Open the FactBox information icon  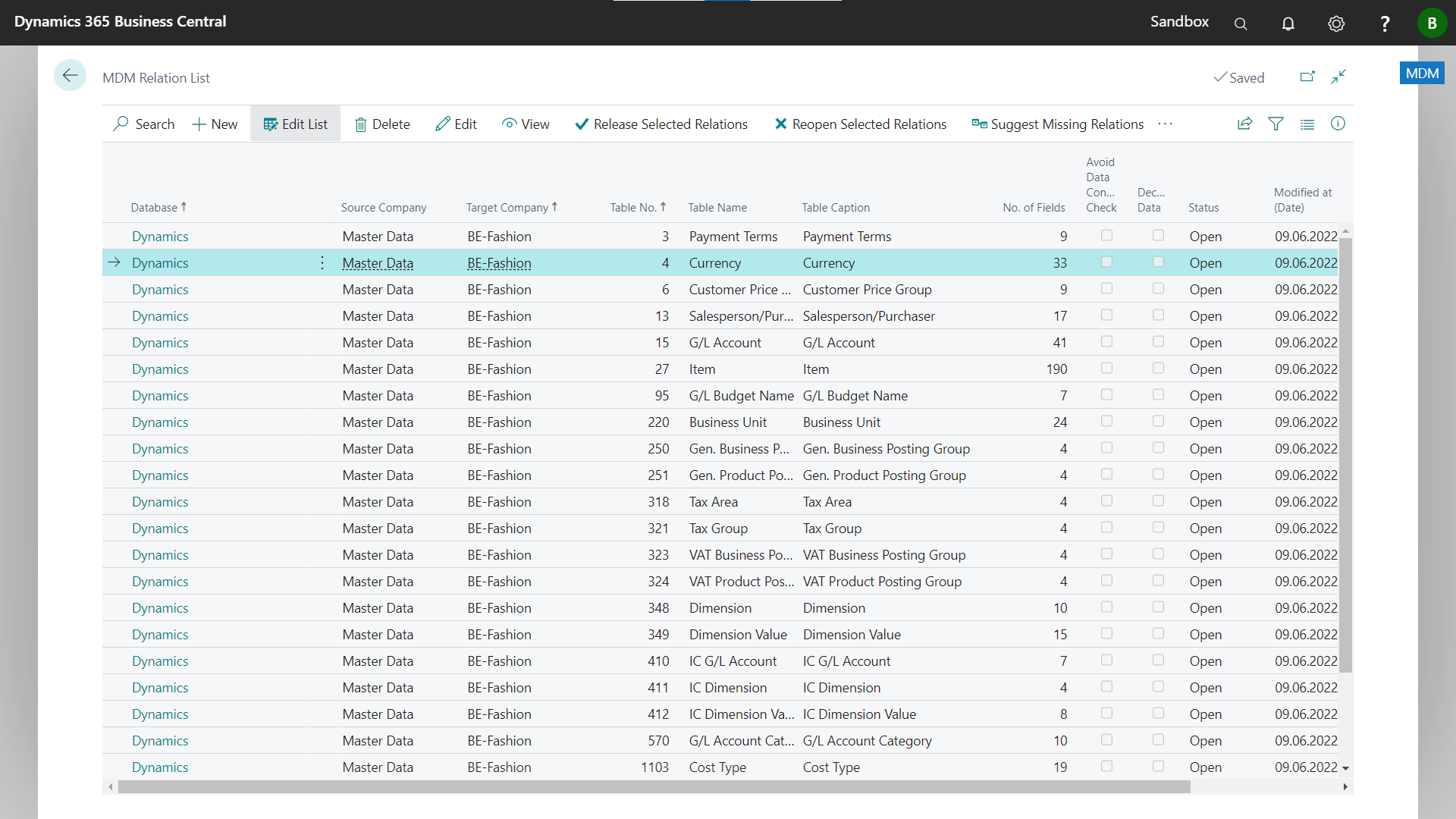(1338, 124)
